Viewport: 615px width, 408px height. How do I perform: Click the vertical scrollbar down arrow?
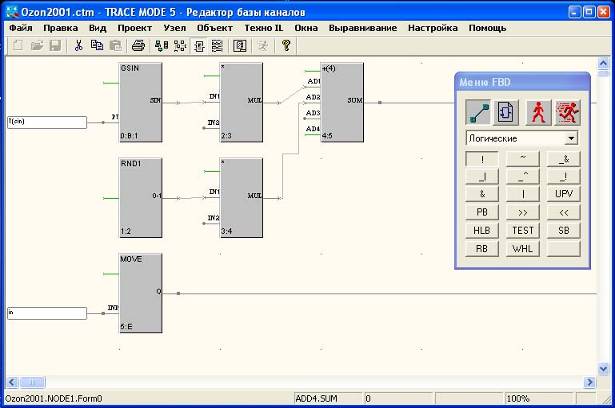(x=603, y=369)
